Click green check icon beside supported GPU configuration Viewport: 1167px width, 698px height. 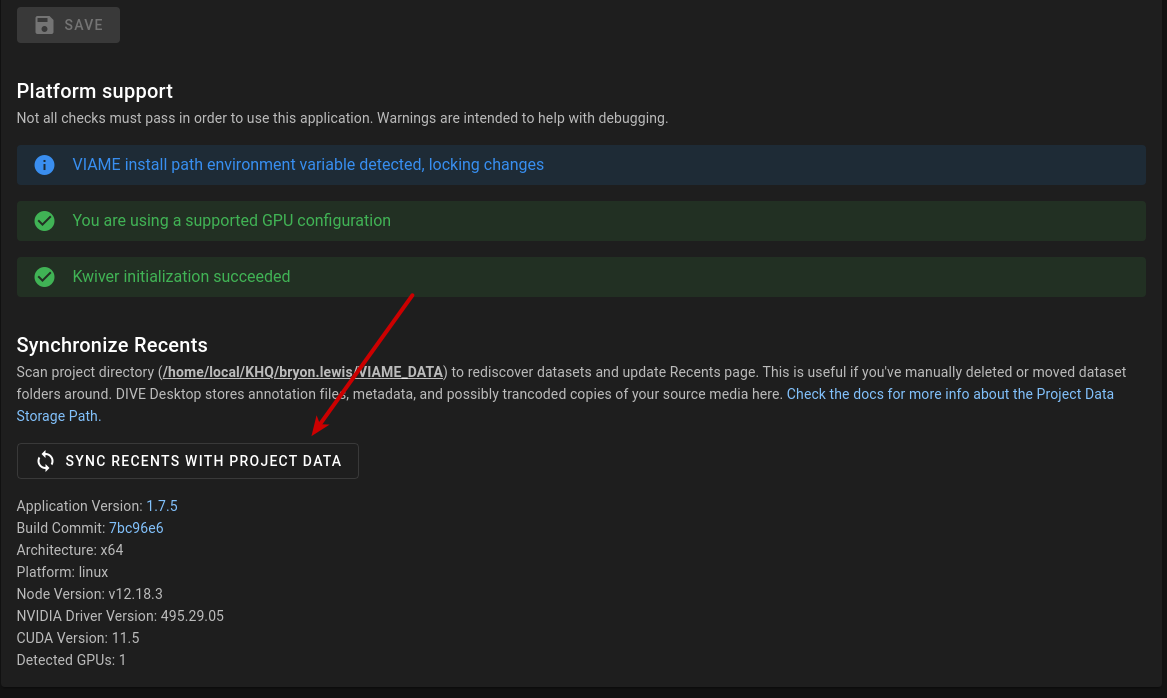click(45, 221)
